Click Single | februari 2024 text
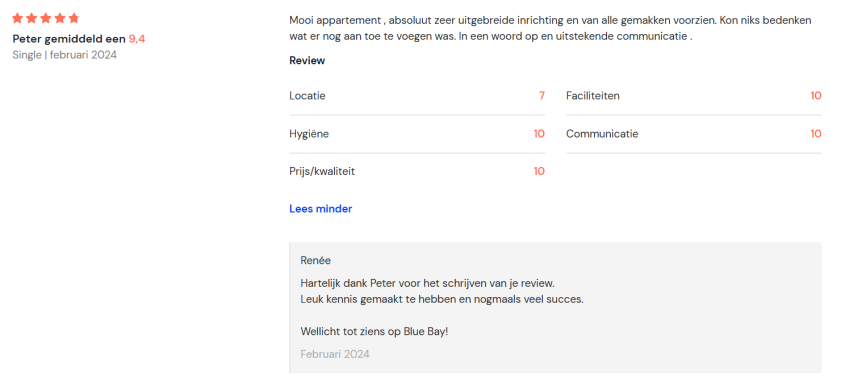Image resolution: width=841 pixels, height=384 pixels. pos(64,55)
